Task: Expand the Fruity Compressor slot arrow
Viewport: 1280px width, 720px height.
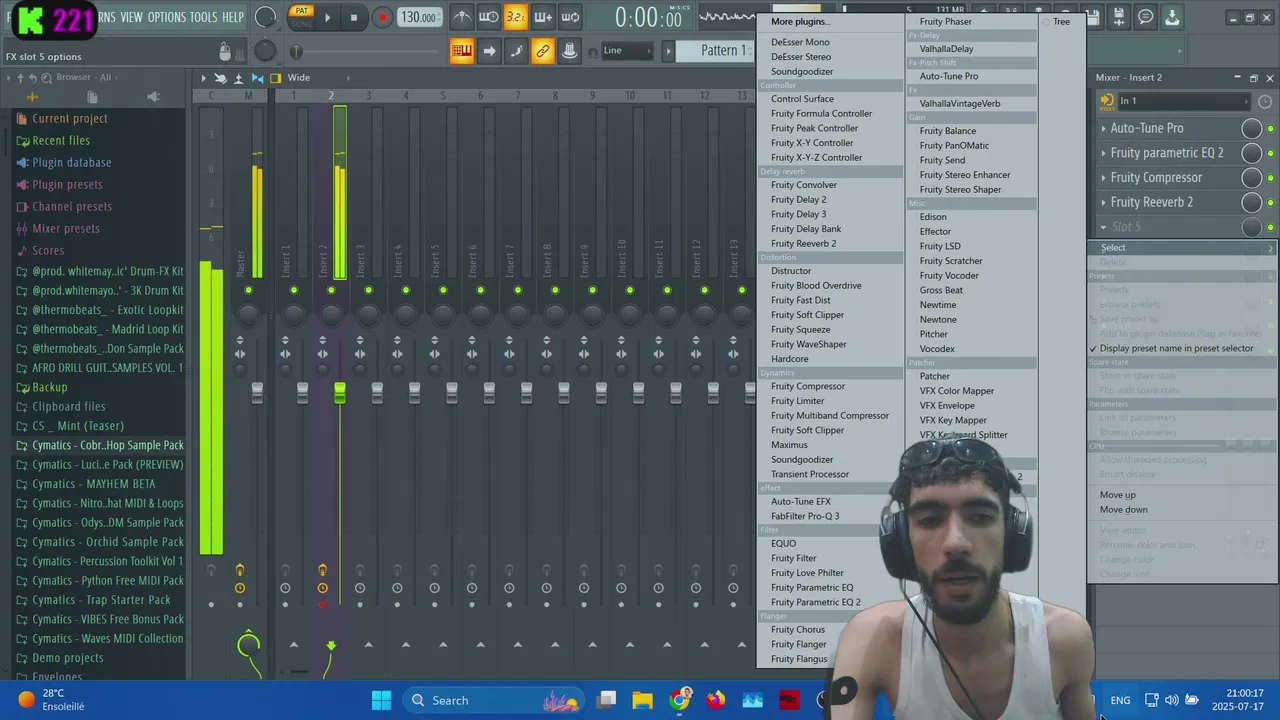Action: pos(1103,178)
